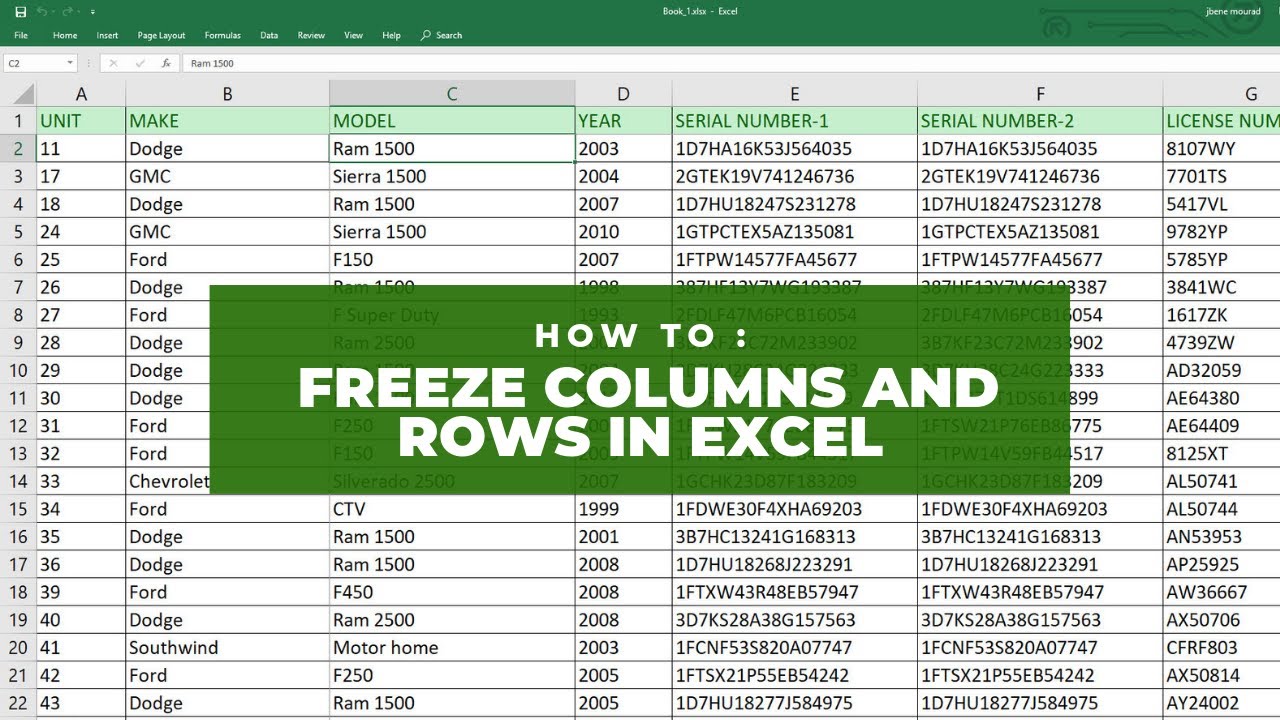Click the MAKE header cell
The image size is (1280, 720).
point(227,121)
